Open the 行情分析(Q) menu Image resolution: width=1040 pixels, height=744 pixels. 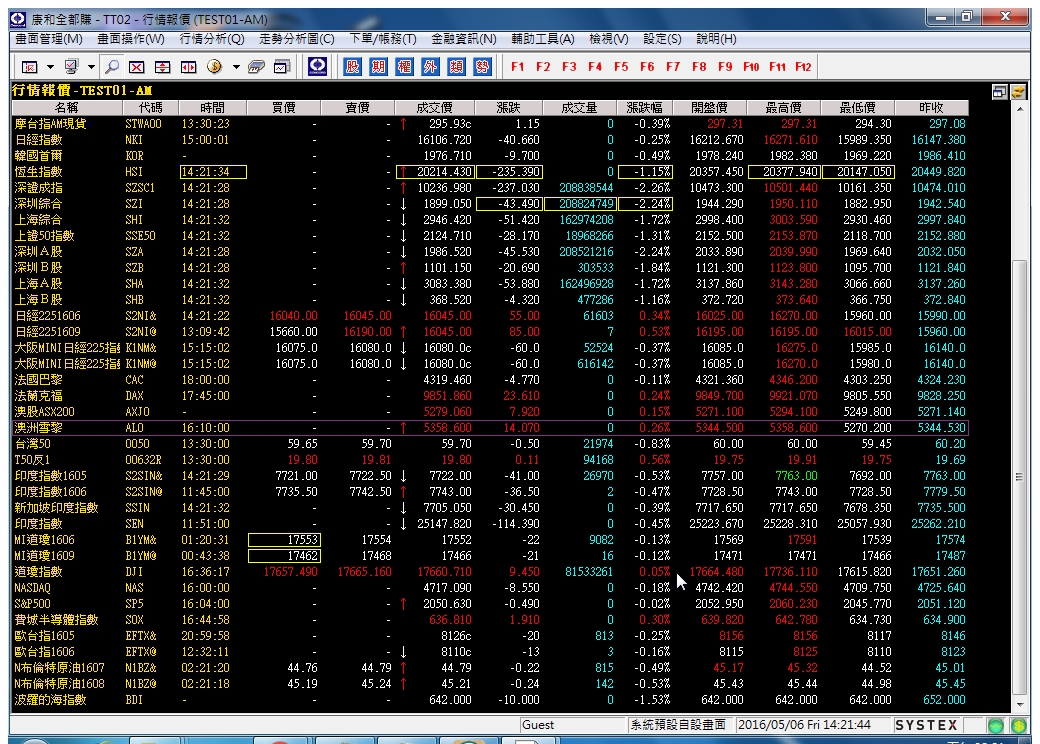[212, 39]
